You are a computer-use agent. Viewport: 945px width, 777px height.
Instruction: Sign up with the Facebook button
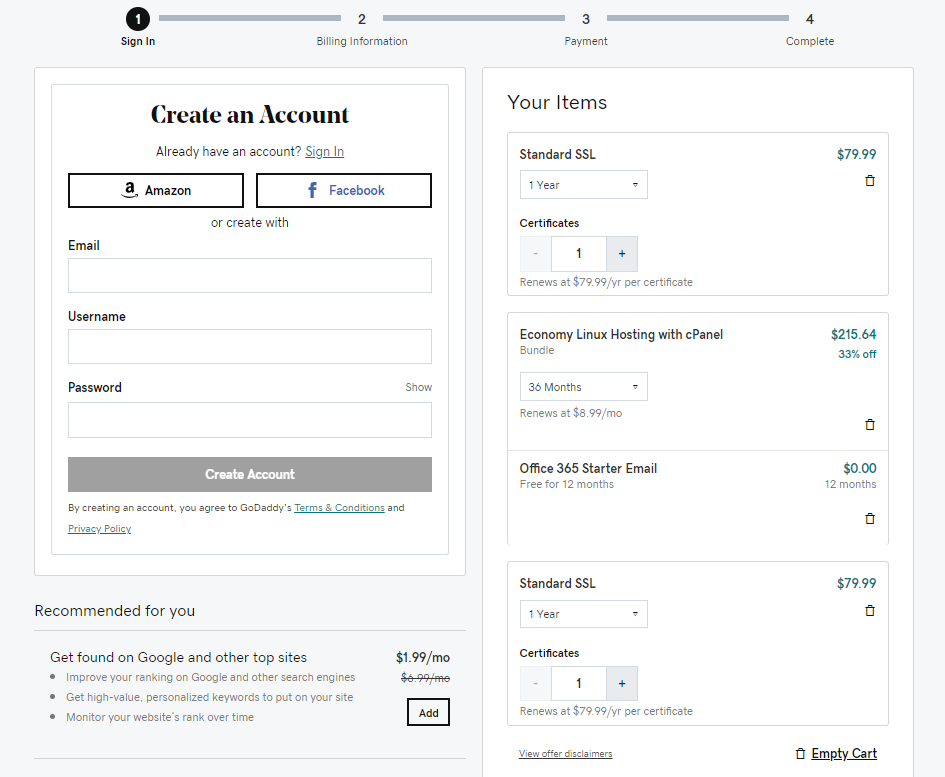coord(344,190)
